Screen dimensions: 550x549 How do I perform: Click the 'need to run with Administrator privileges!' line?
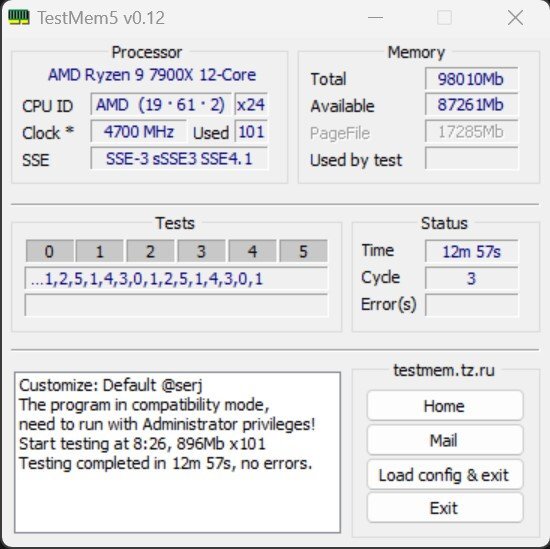click(x=167, y=424)
